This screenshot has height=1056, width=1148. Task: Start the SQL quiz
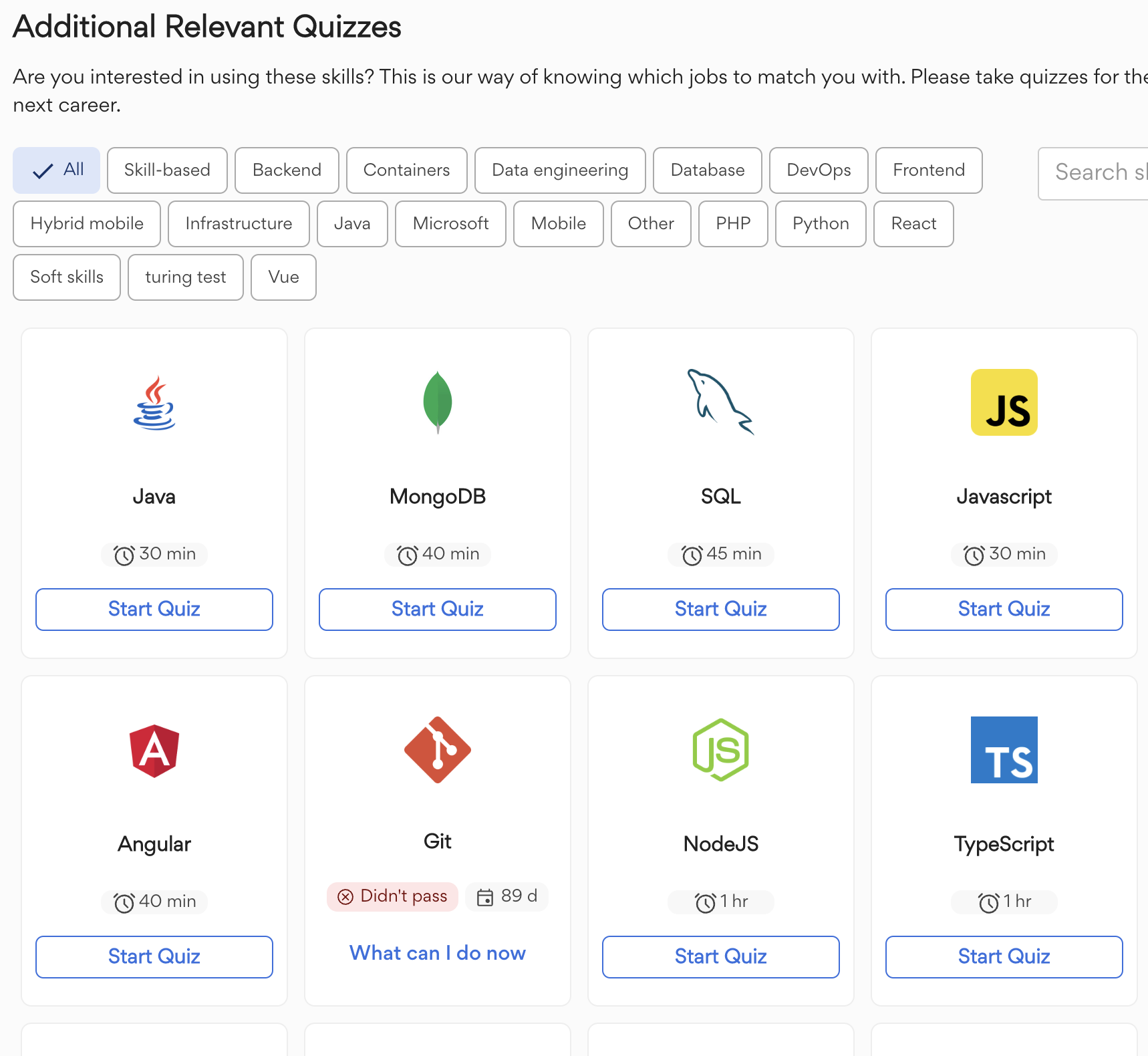[x=721, y=610]
